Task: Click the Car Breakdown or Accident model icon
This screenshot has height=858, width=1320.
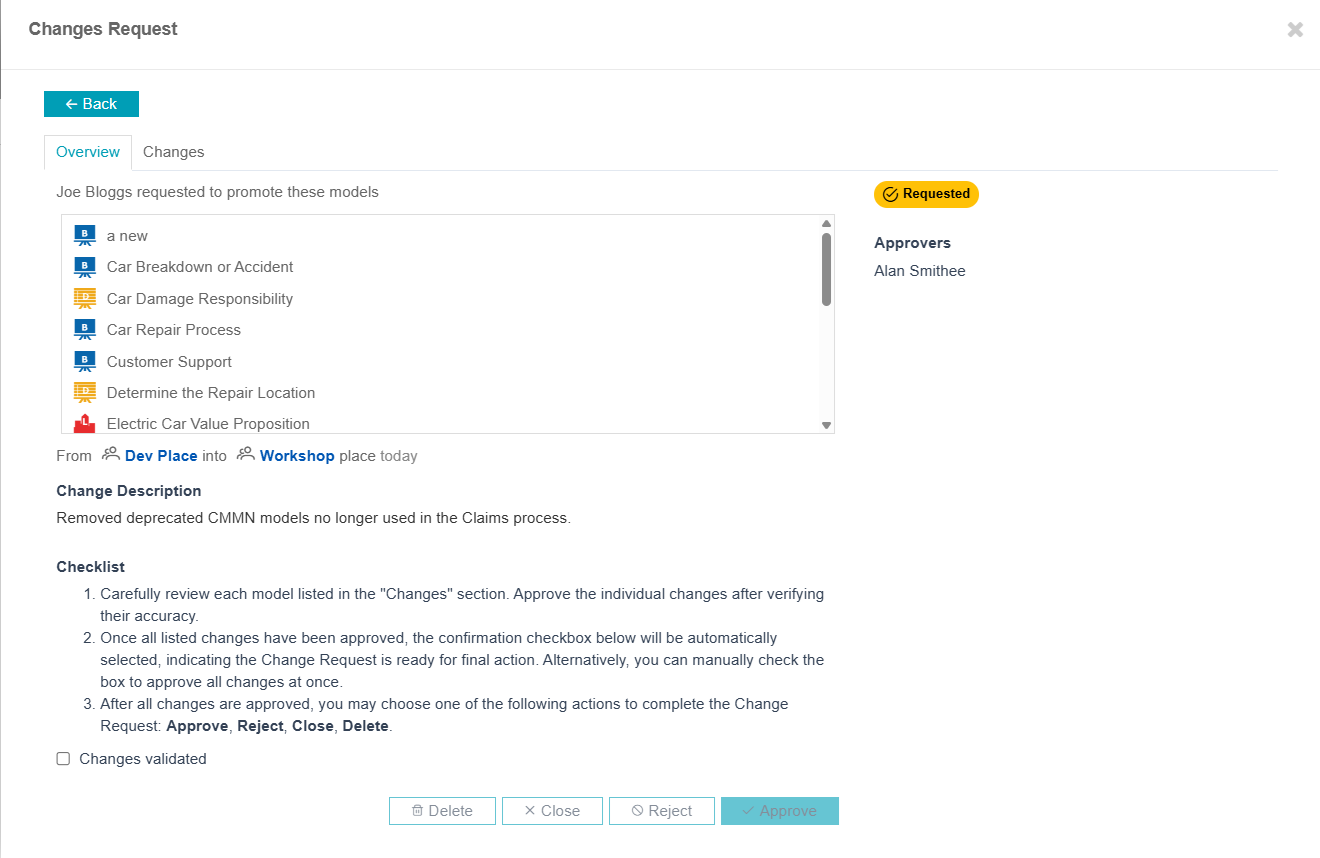Action: pos(84,267)
